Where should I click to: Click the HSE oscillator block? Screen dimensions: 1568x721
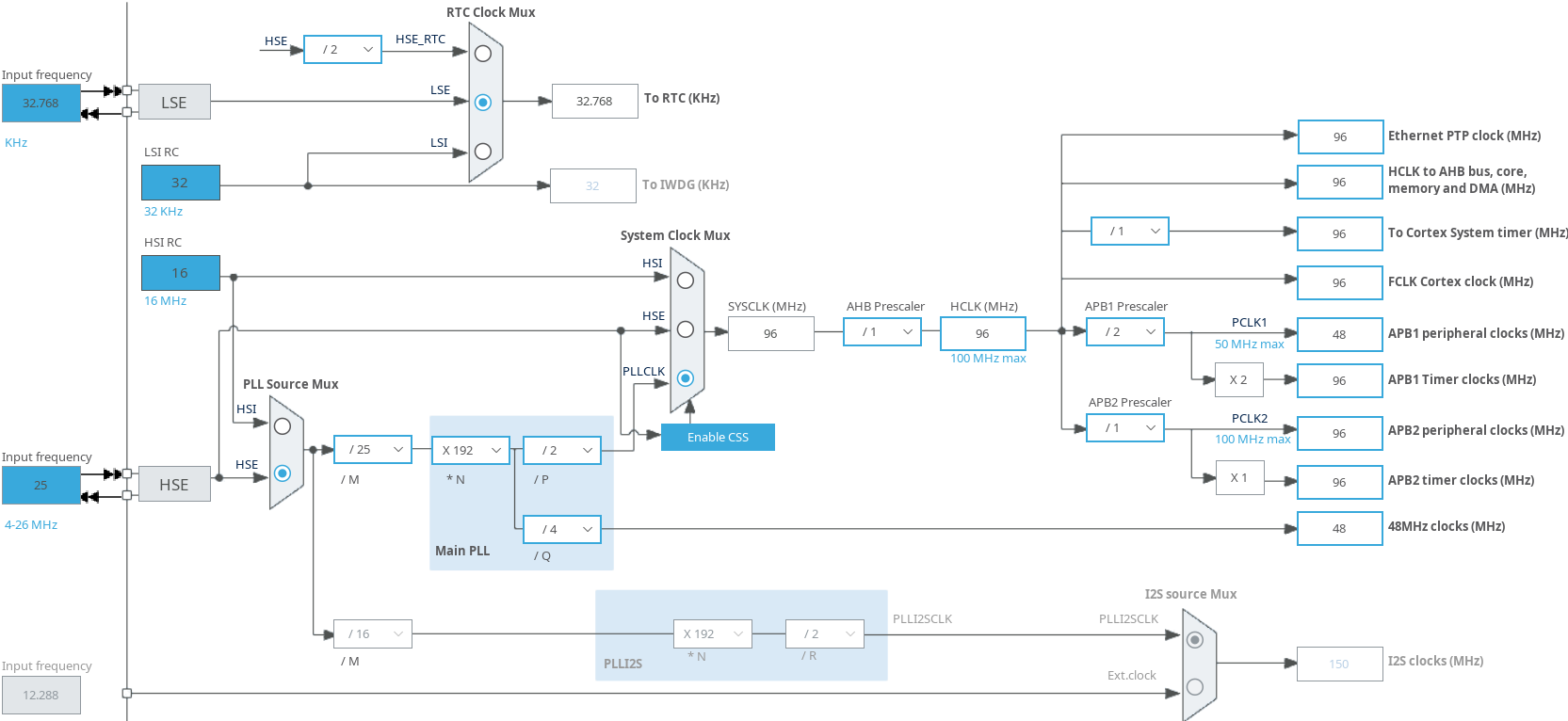[174, 485]
